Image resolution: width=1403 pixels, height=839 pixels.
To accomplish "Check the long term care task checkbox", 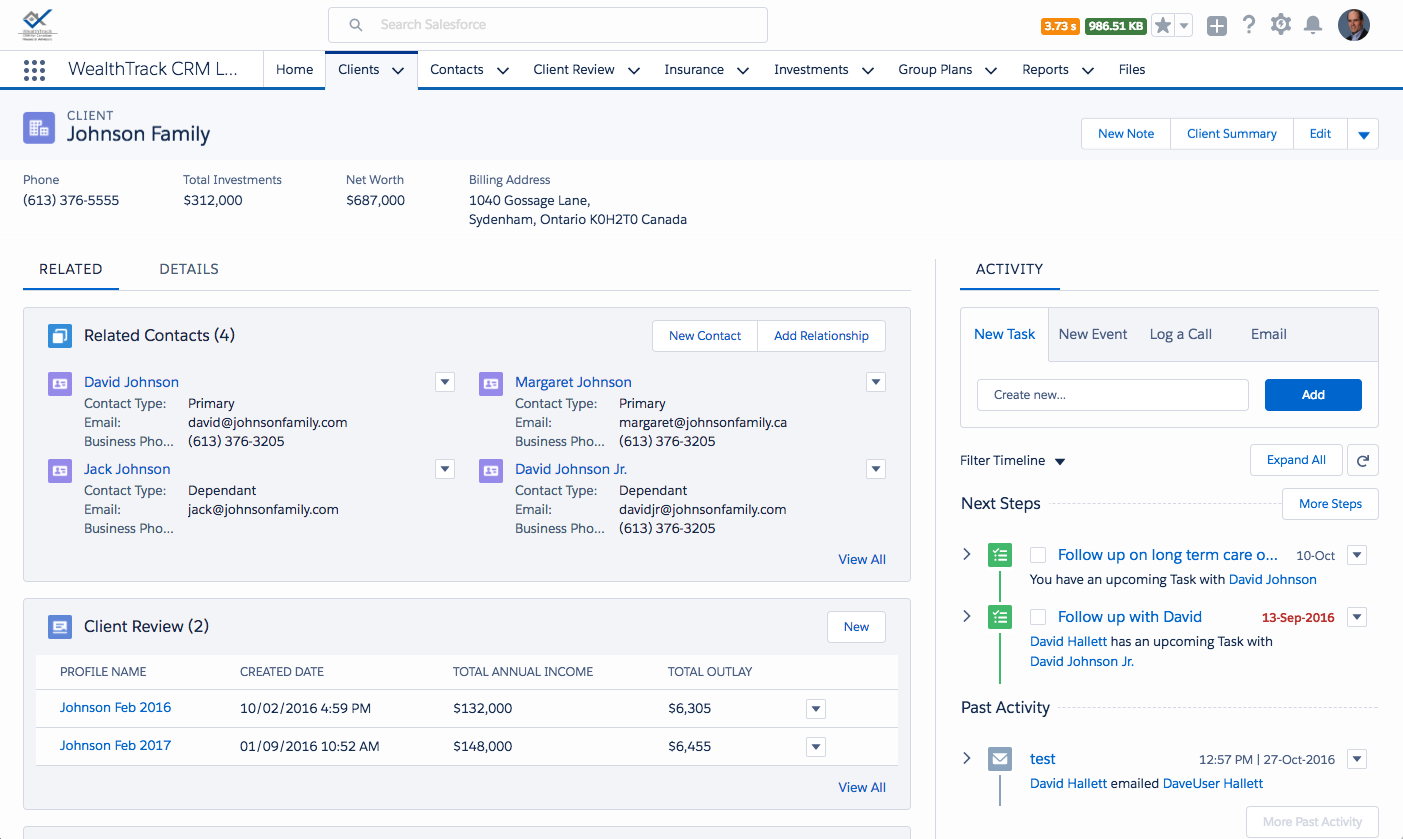I will tap(1038, 555).
